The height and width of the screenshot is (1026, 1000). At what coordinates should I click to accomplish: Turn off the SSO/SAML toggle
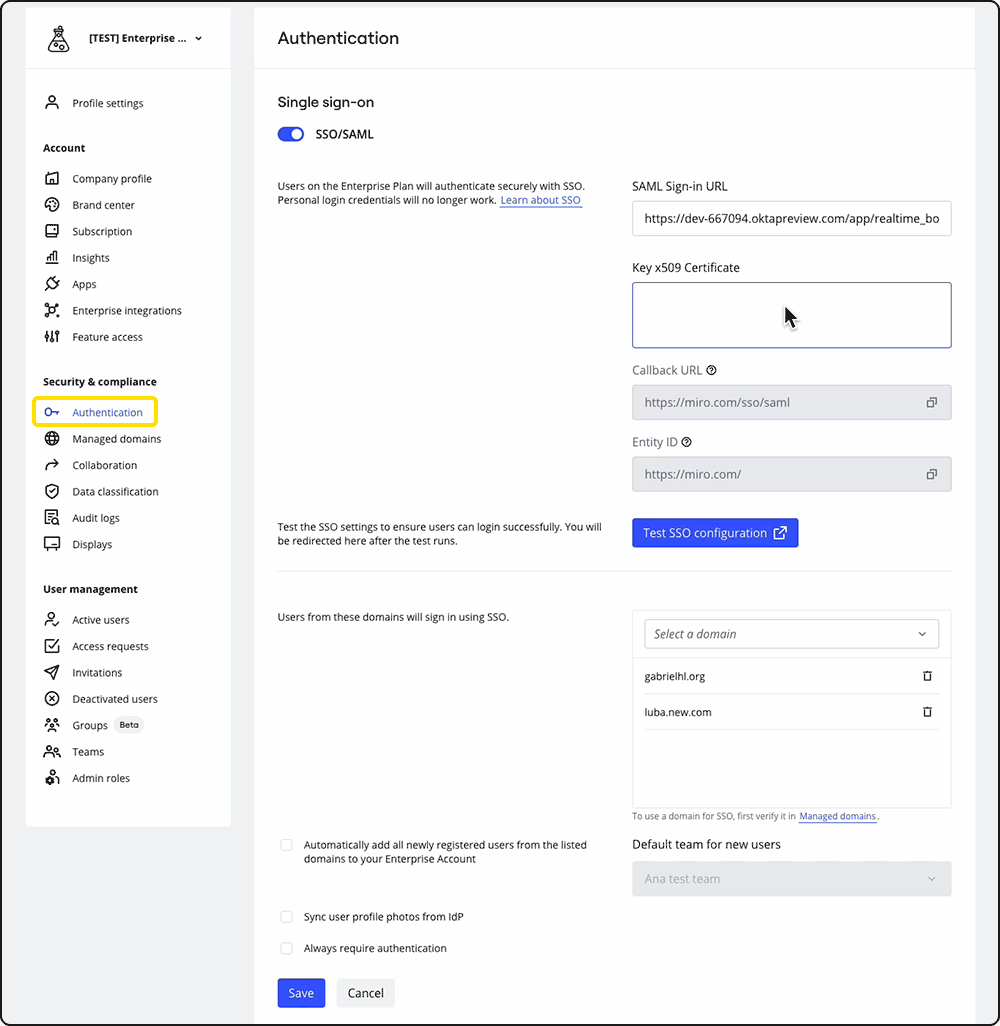291,134
